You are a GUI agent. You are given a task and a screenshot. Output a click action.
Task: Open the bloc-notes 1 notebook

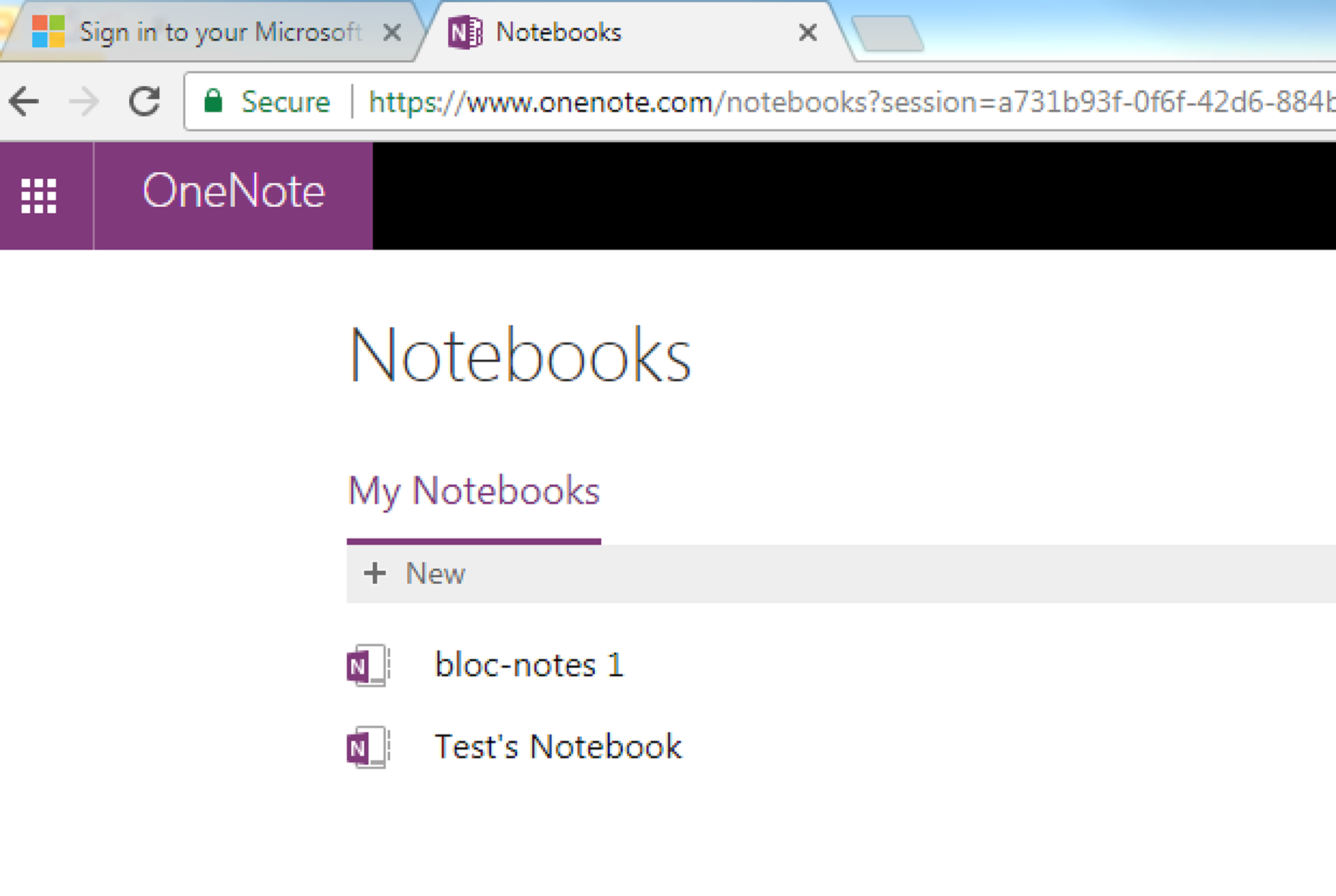tap(529, 665)
